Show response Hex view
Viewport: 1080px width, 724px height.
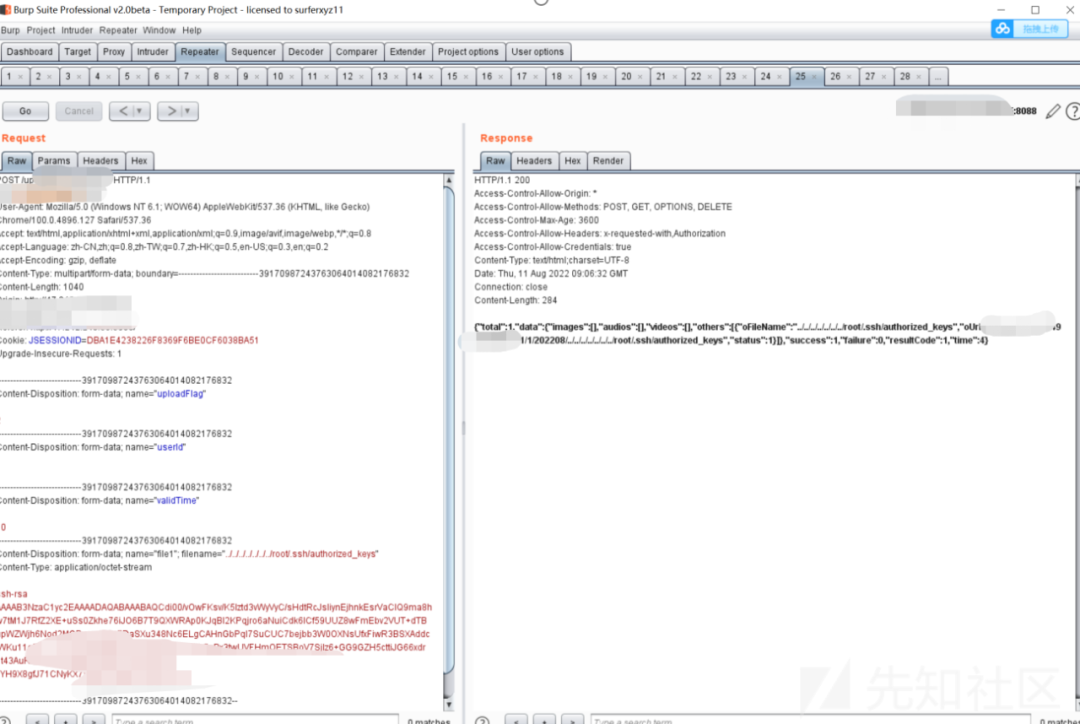572,161
